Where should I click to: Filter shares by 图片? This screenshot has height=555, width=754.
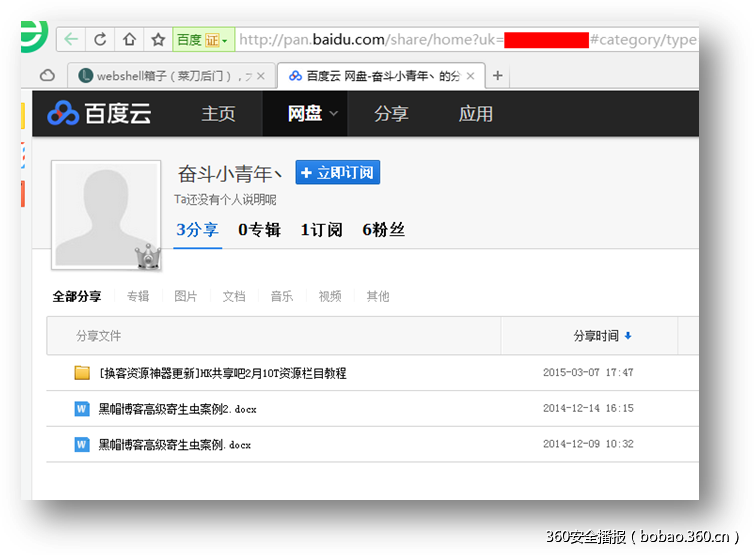coord(186,296)
